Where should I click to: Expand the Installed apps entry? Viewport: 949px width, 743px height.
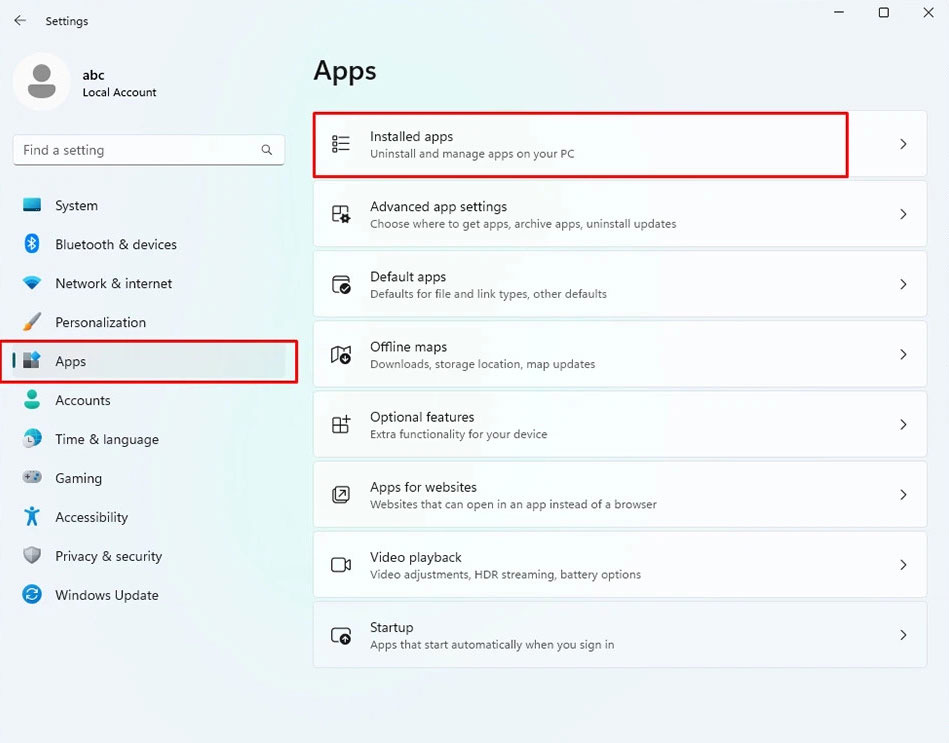[x=580, y=143]
